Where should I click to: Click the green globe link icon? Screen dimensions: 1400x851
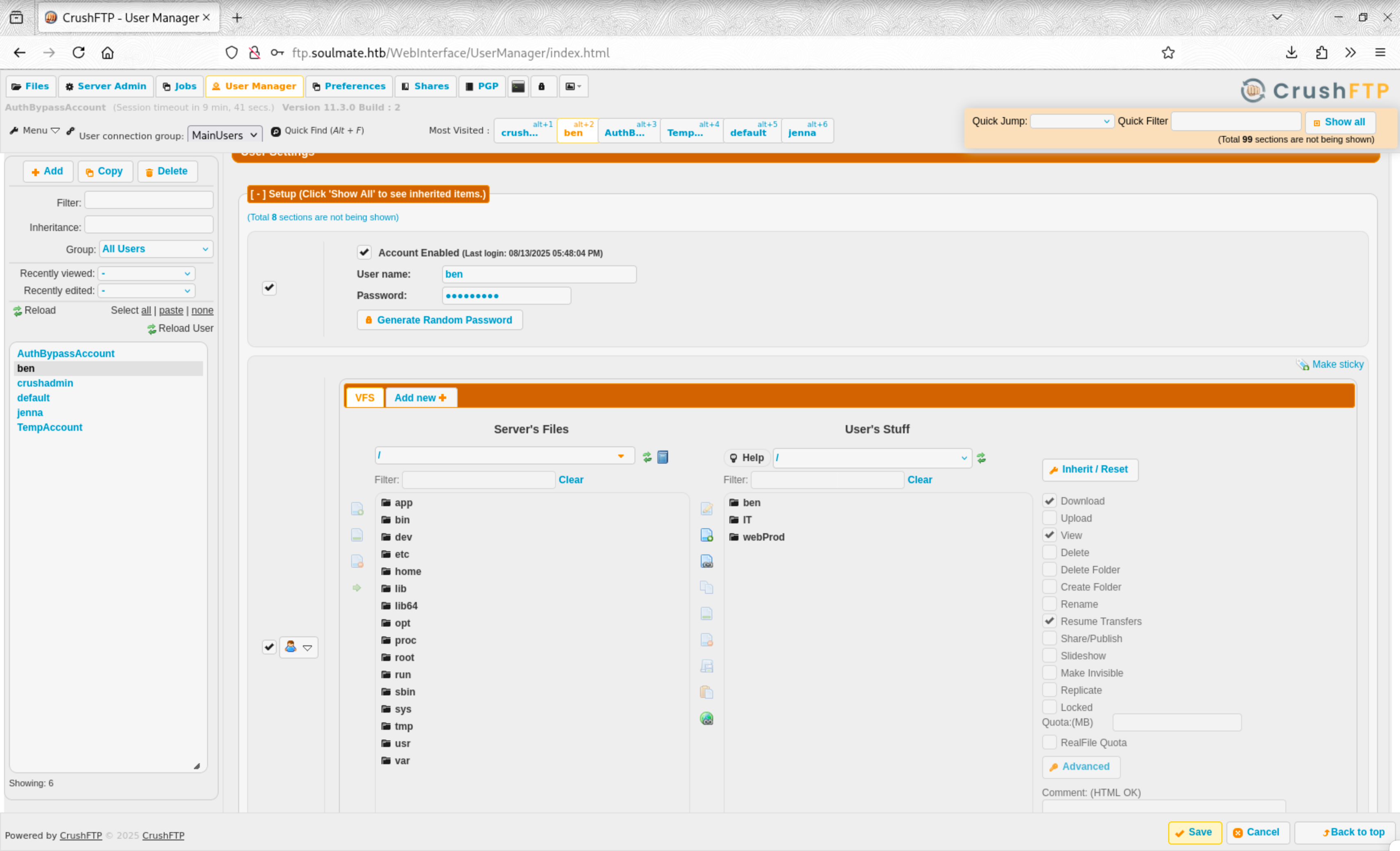[x=706, y=719]
